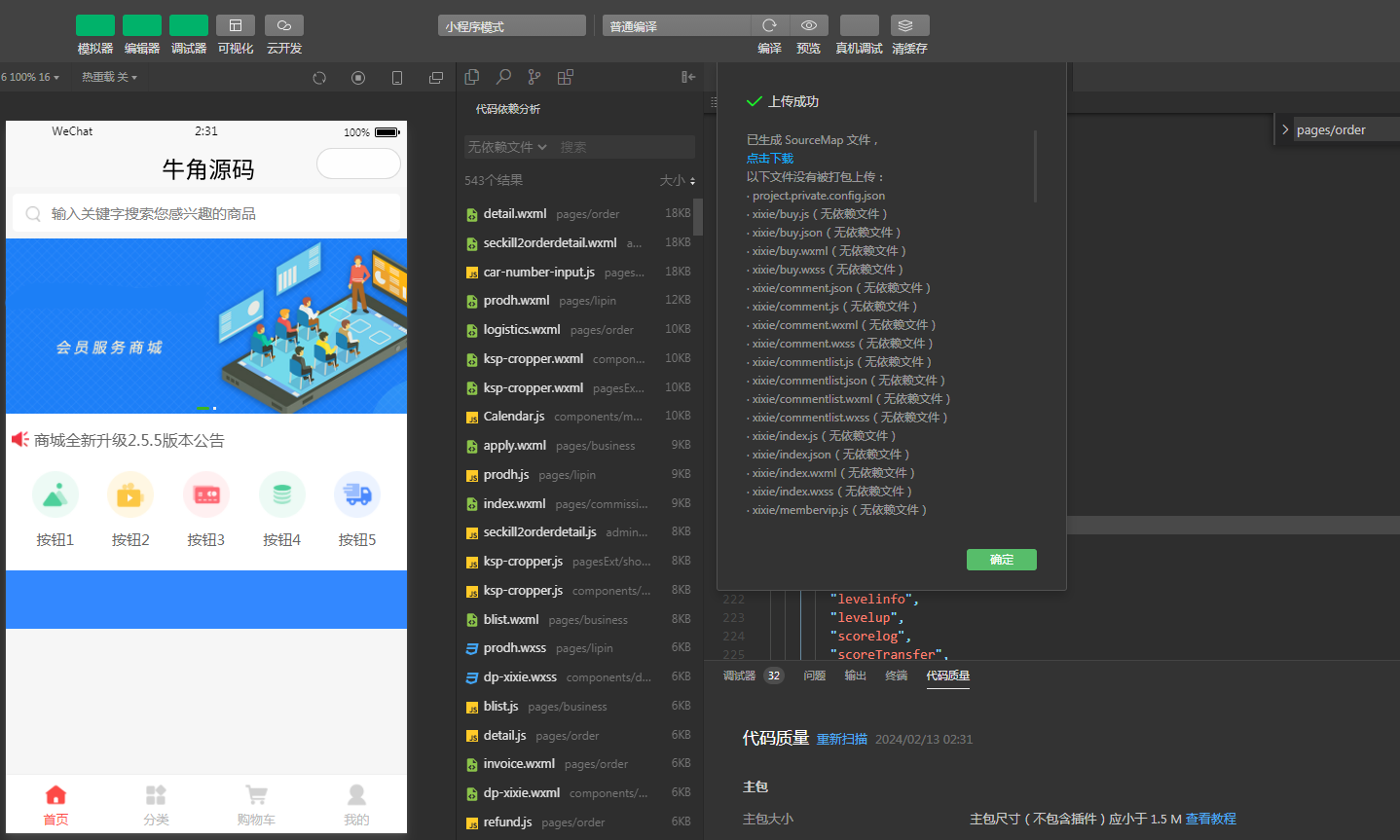Toggle the 调试器 debugger panel
The height and width of the screenshot is (840, 1400).
point(189,25)
